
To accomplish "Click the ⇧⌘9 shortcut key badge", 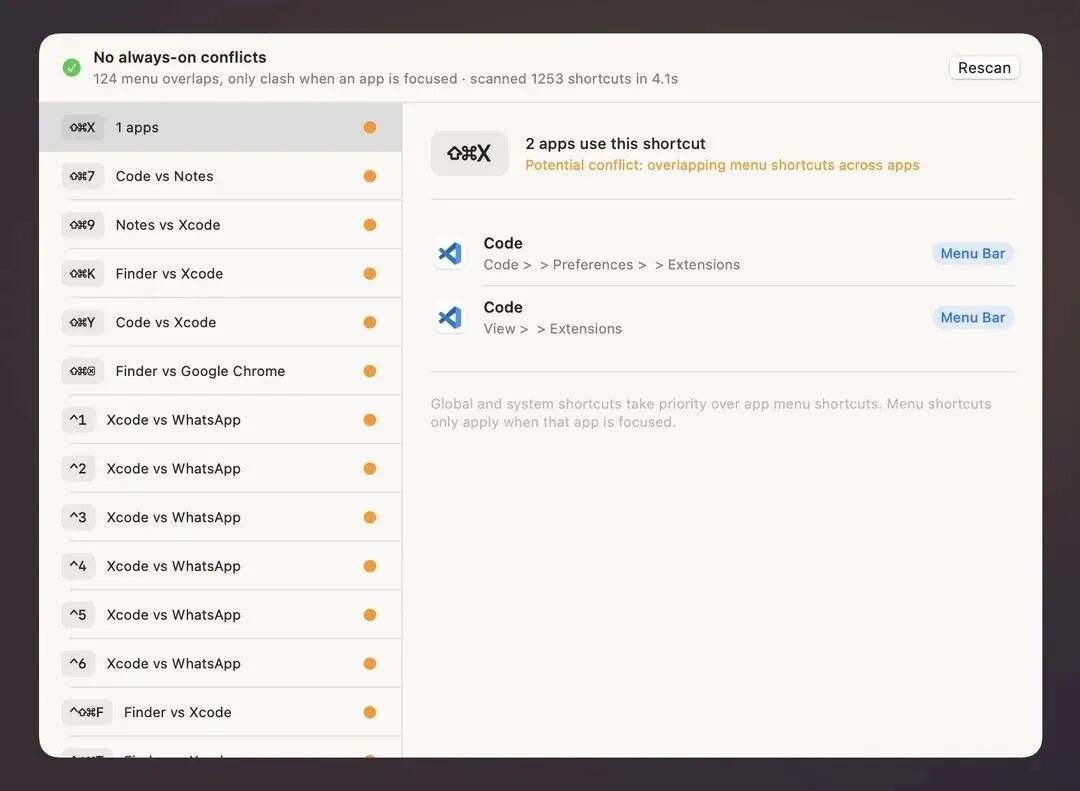I will click(83, 225).
